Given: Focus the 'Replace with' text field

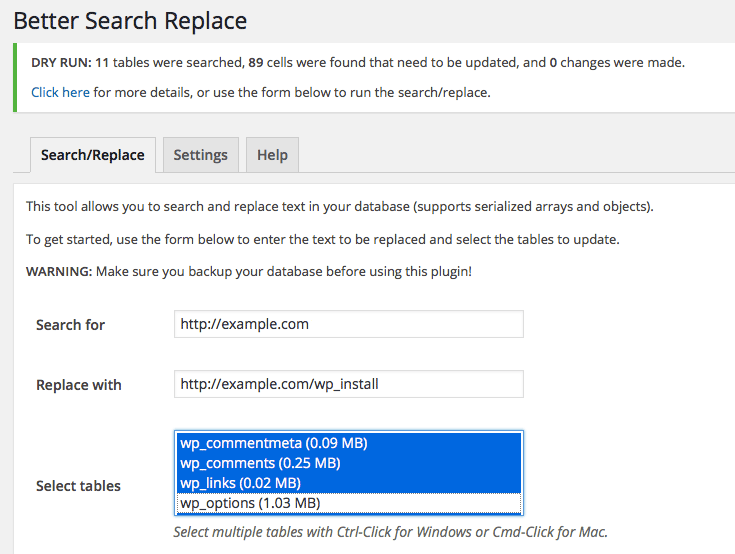Looking at the screenshot, I should click(x=348, y=384).
